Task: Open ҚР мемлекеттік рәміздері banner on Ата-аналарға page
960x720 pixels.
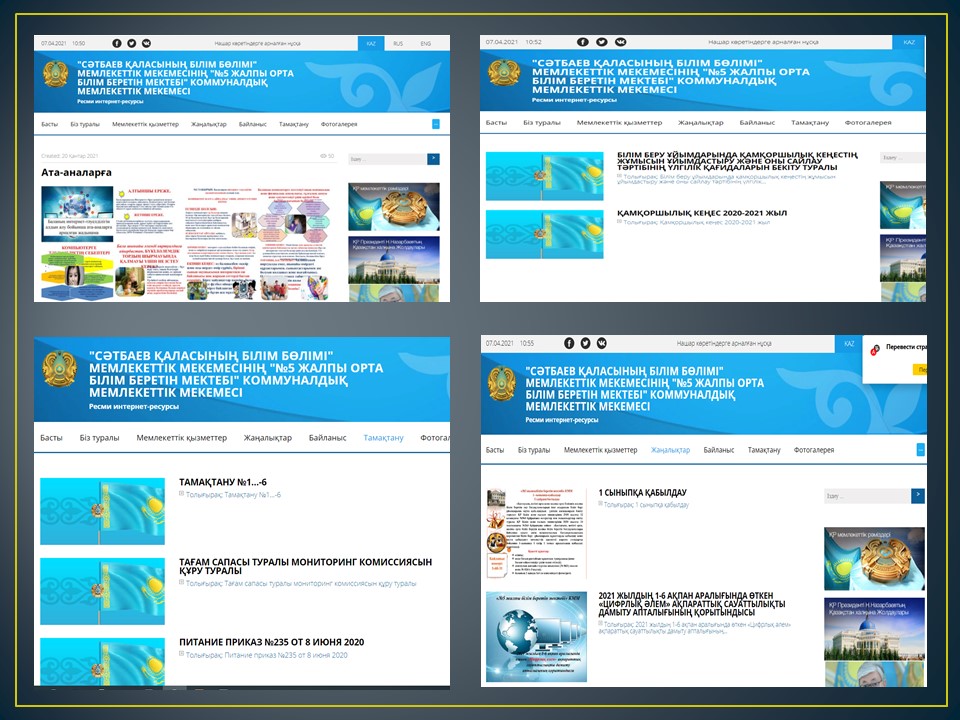Action: [394, 207]
